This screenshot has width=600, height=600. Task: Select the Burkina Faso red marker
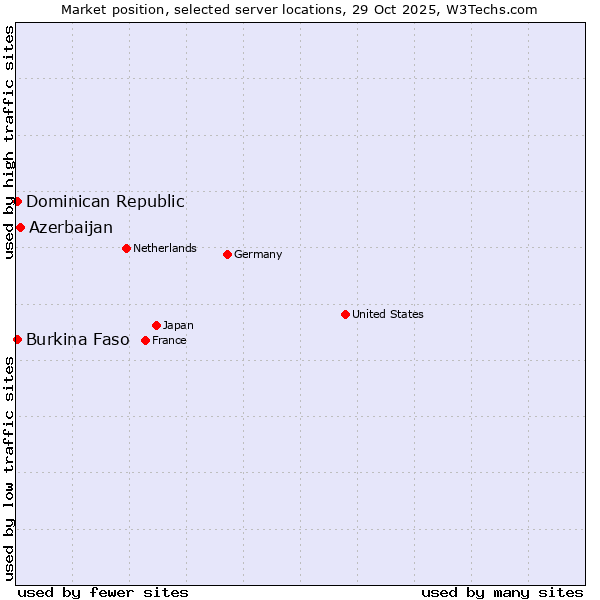(x=17, y=339)
